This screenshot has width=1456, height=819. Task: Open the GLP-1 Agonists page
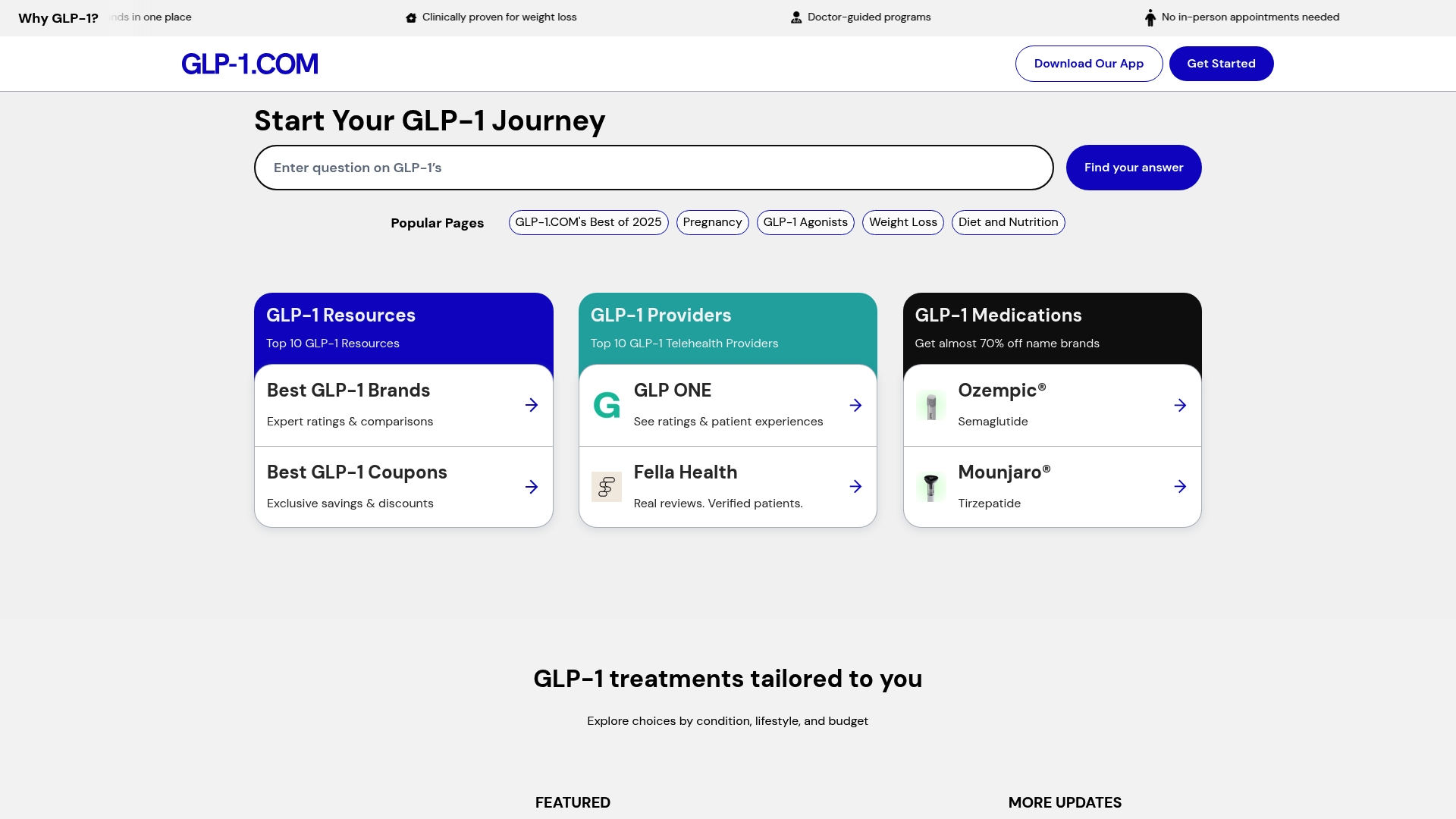(x=805, y=222)
